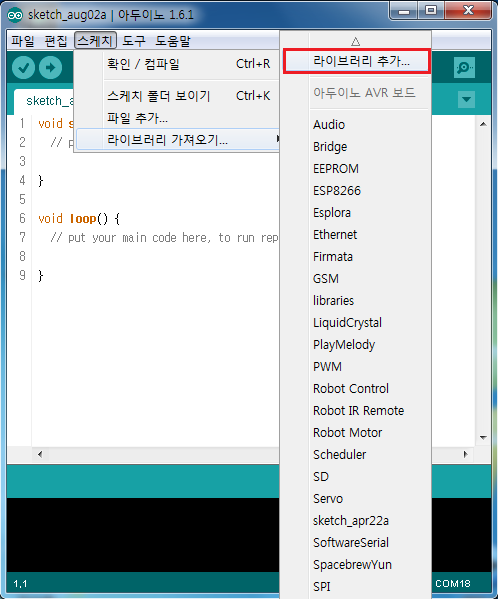This screenshot has height=599, width=498.
Task: Click the Verify checkmark toolbar icon
Action: click(x=23, y=68)
